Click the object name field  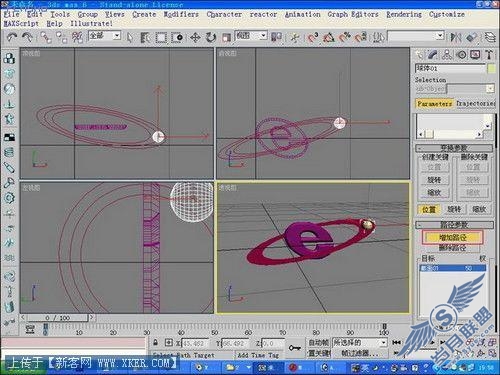450,68
